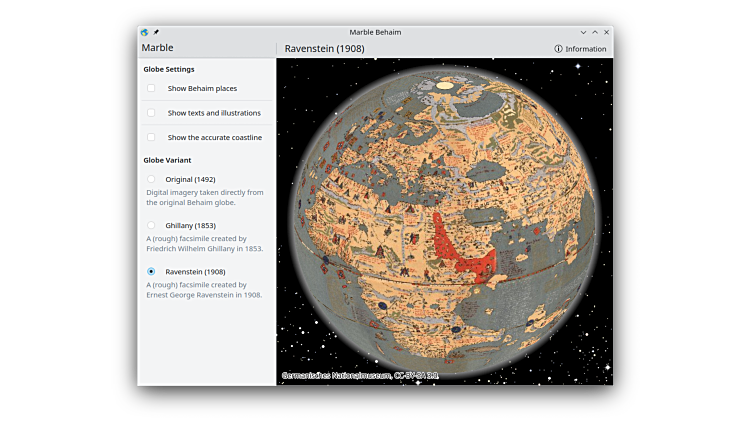Minimize the Marble Behaim window
The width and height of the screenshot is (752, 423).
(583, 32)
